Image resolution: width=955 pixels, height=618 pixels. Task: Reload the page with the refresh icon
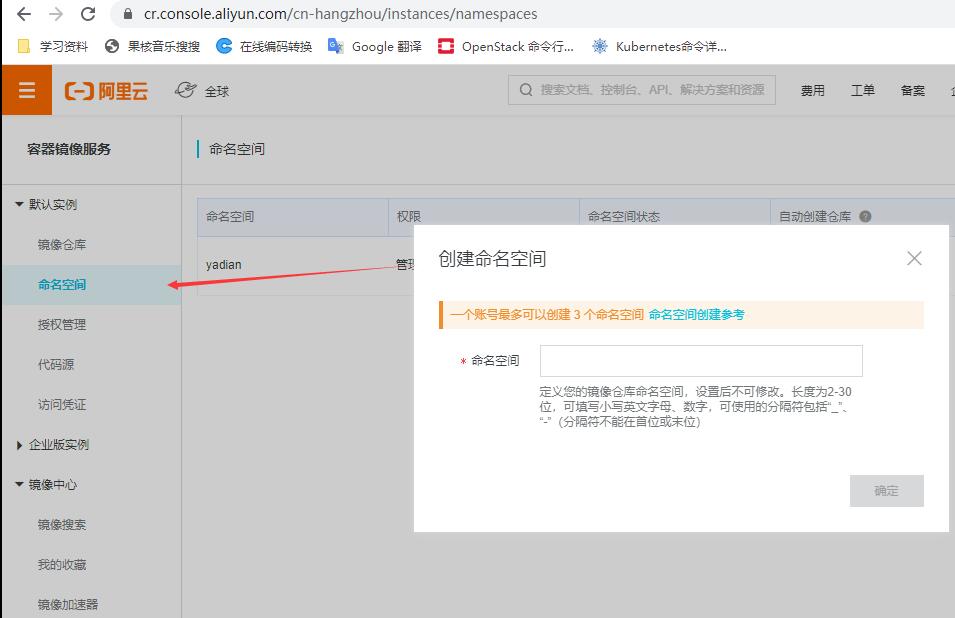[88, 13]
